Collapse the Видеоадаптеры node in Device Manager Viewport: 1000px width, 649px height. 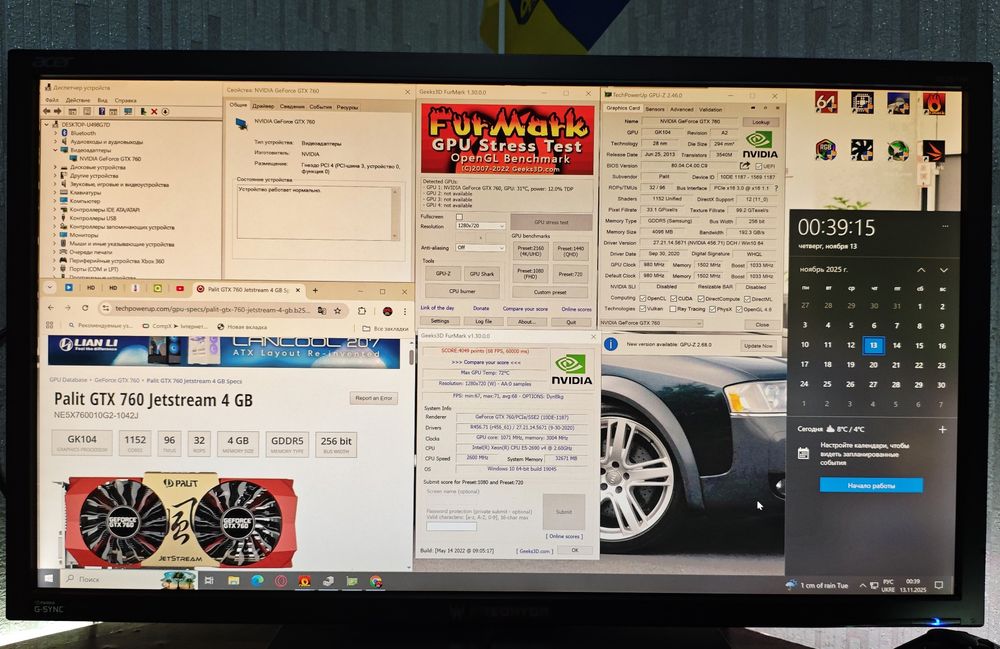[x=55, y=150]
